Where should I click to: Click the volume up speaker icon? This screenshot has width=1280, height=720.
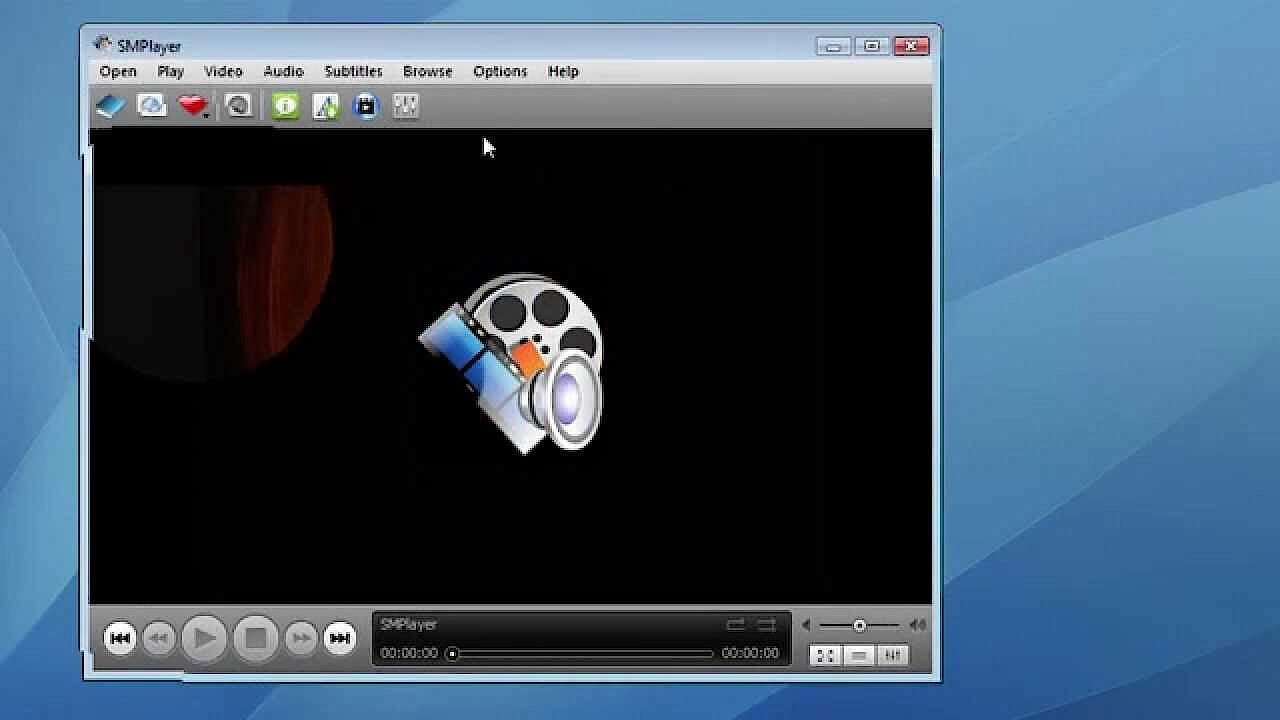917,626
